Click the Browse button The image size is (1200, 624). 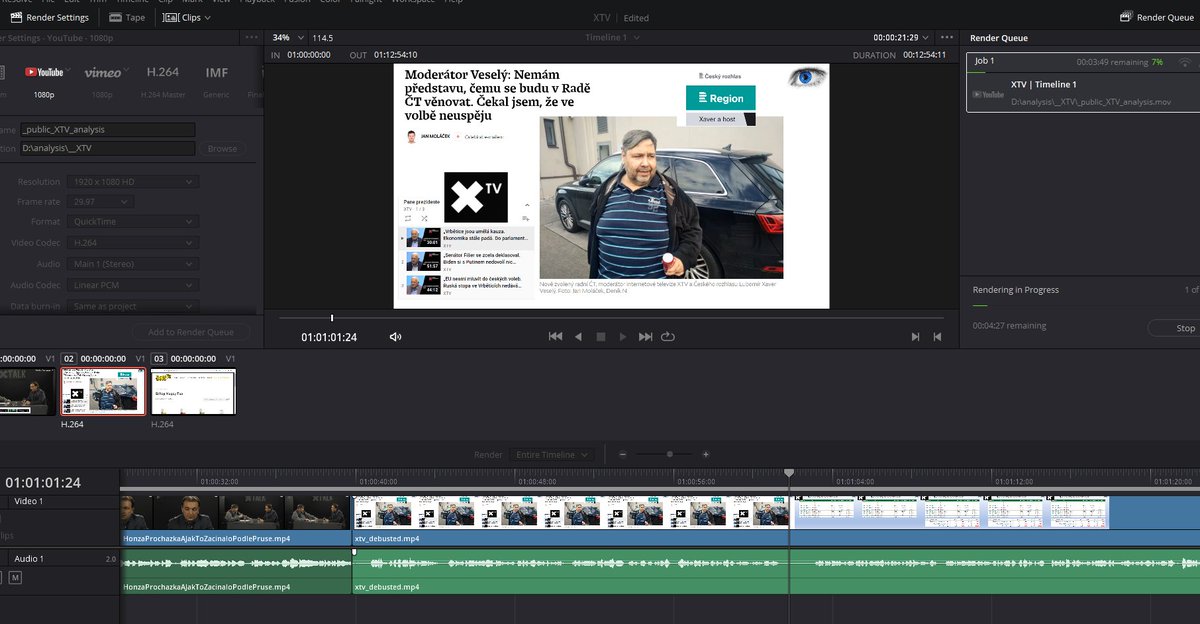point(222,148)
